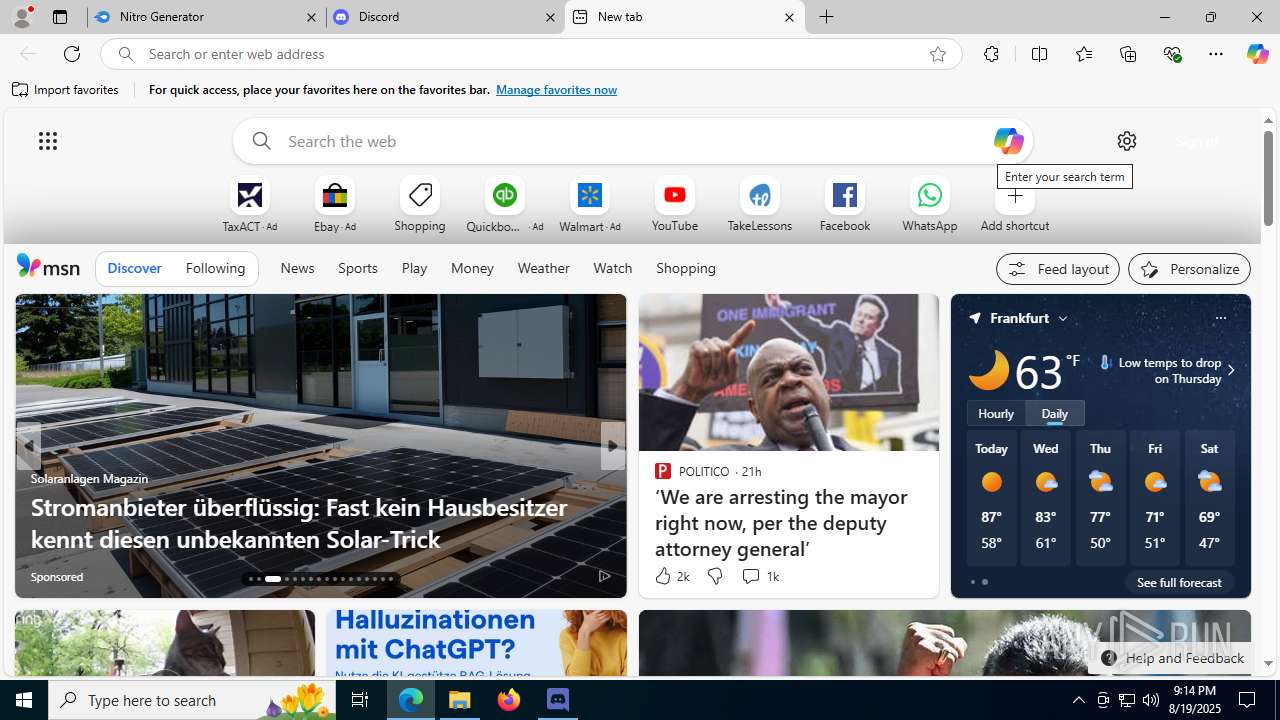Screen dimensions: 1280x720
Task: Click the Personalize button
Action: [x=1189, y=269]
